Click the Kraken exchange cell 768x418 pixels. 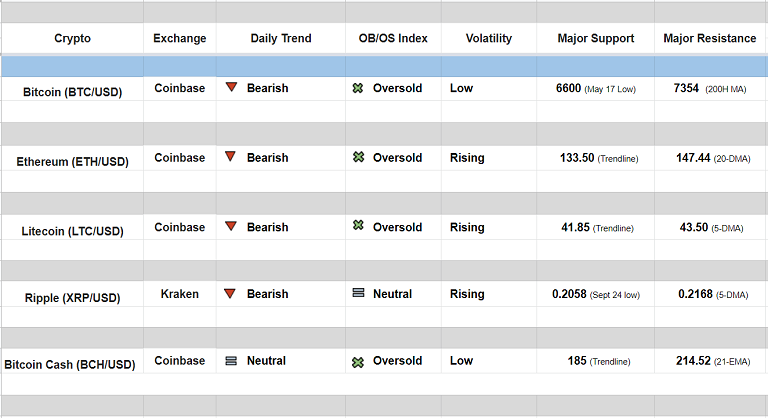click(180, 294)
